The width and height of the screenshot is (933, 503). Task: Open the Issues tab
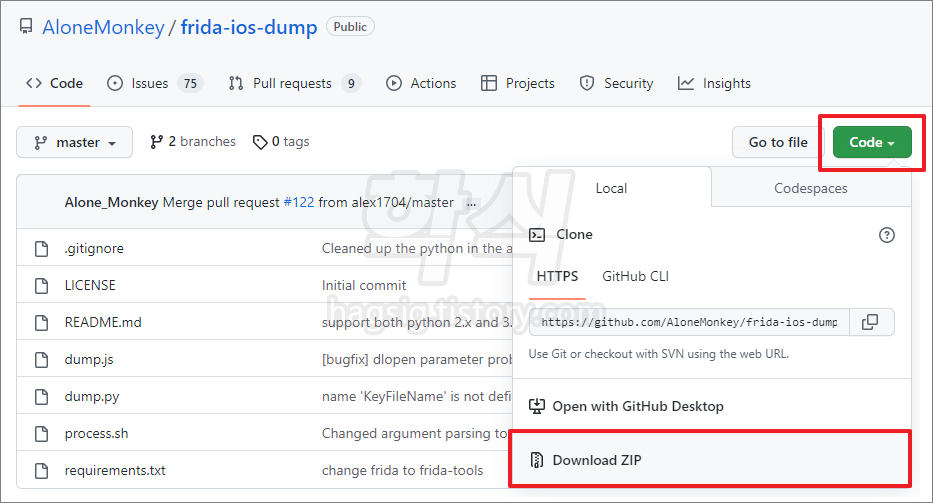(x=155, y=83)
